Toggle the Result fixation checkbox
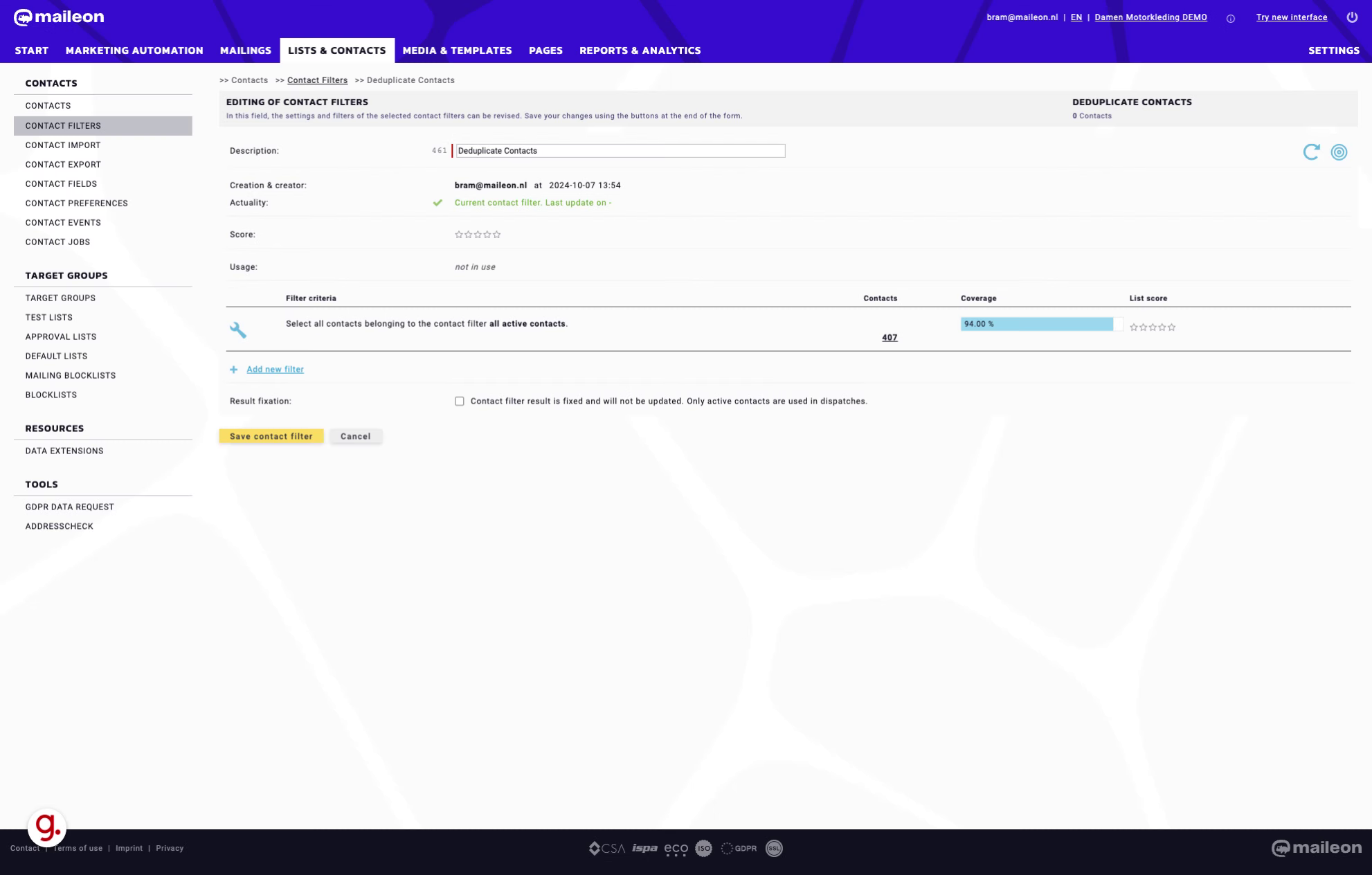Image resolution: width=1372 pixels, height=875 pixels. point(460,402)
